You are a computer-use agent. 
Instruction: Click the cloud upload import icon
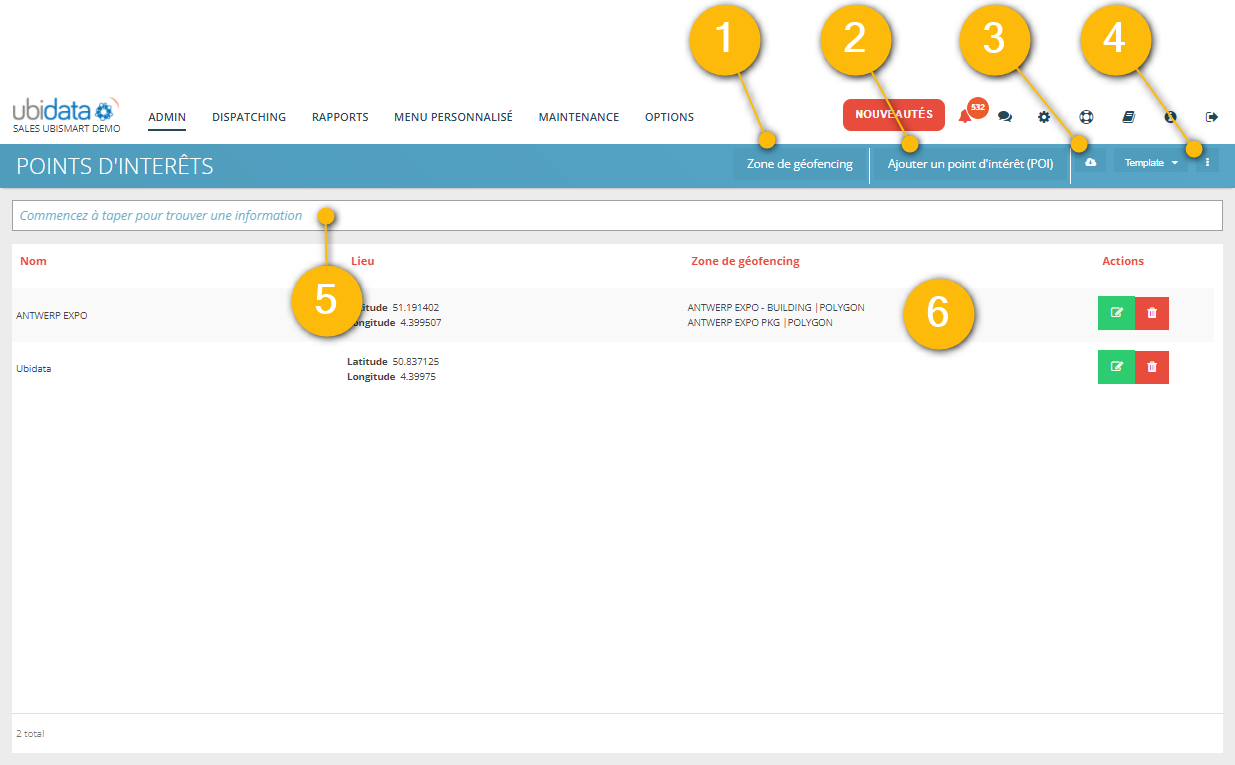point(1091,163)
